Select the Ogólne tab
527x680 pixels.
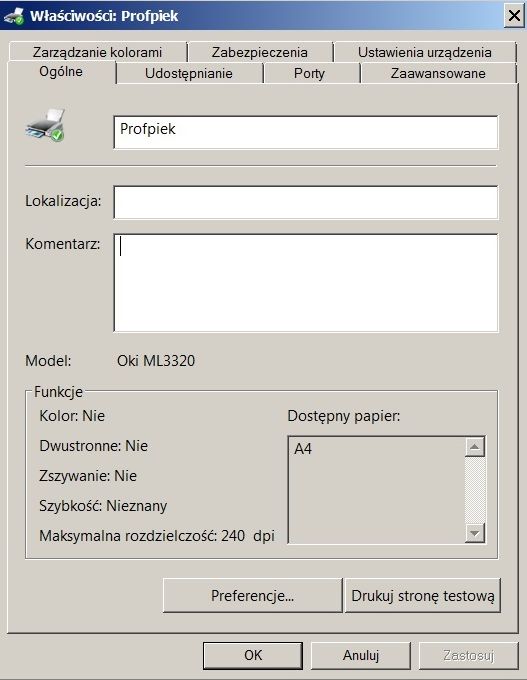click(x=61, y=72)
